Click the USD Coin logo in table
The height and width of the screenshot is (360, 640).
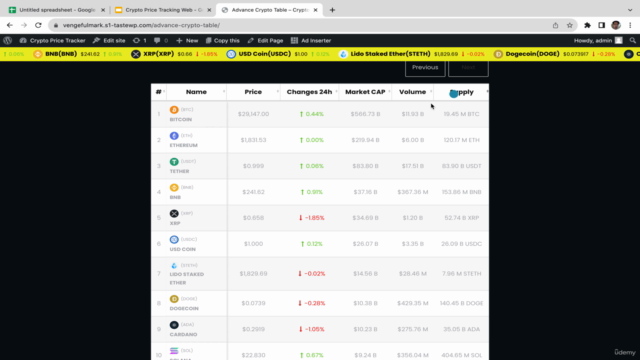(x=174, y=239)
